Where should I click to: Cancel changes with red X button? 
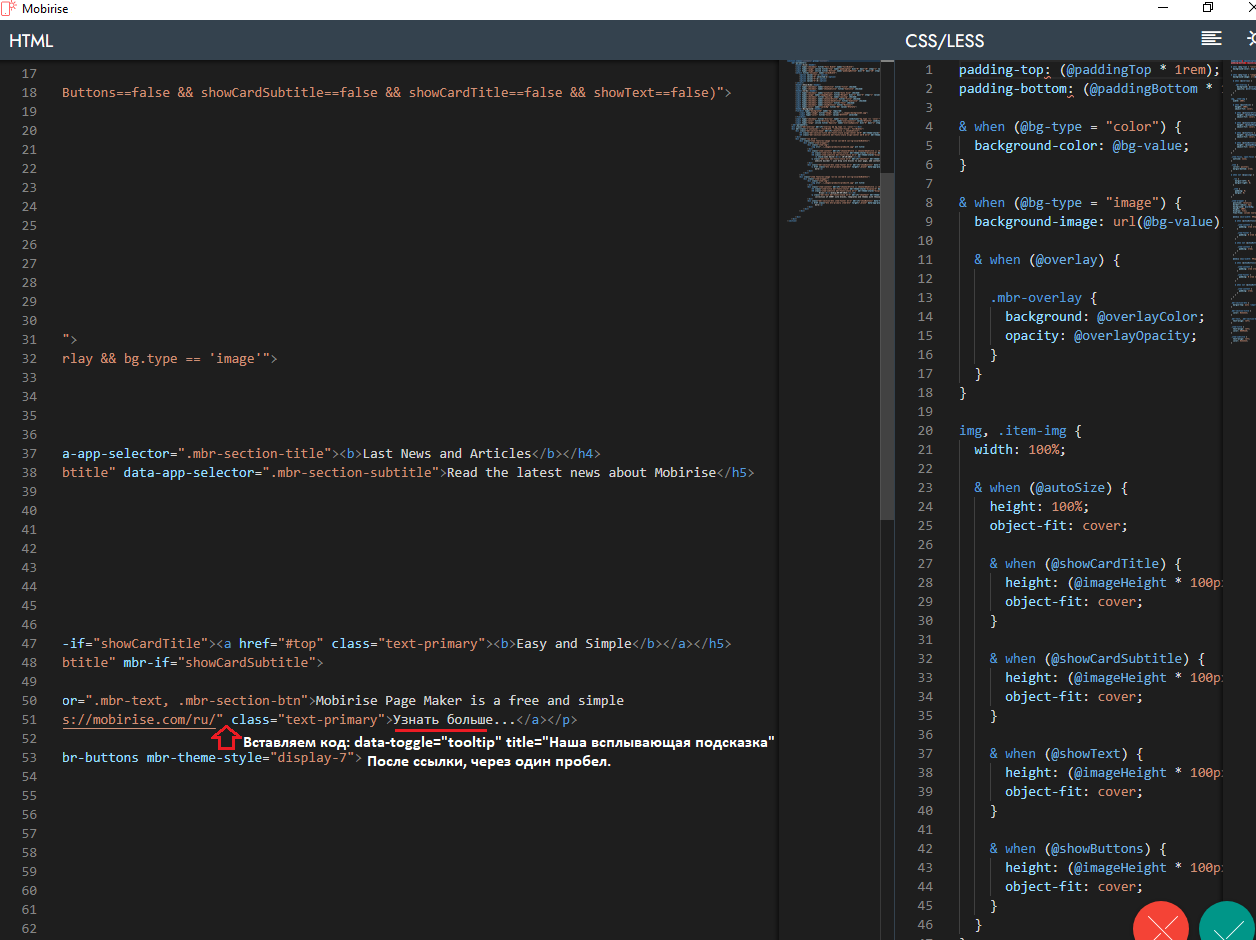pyautogui.click(x=1161, y=924)
